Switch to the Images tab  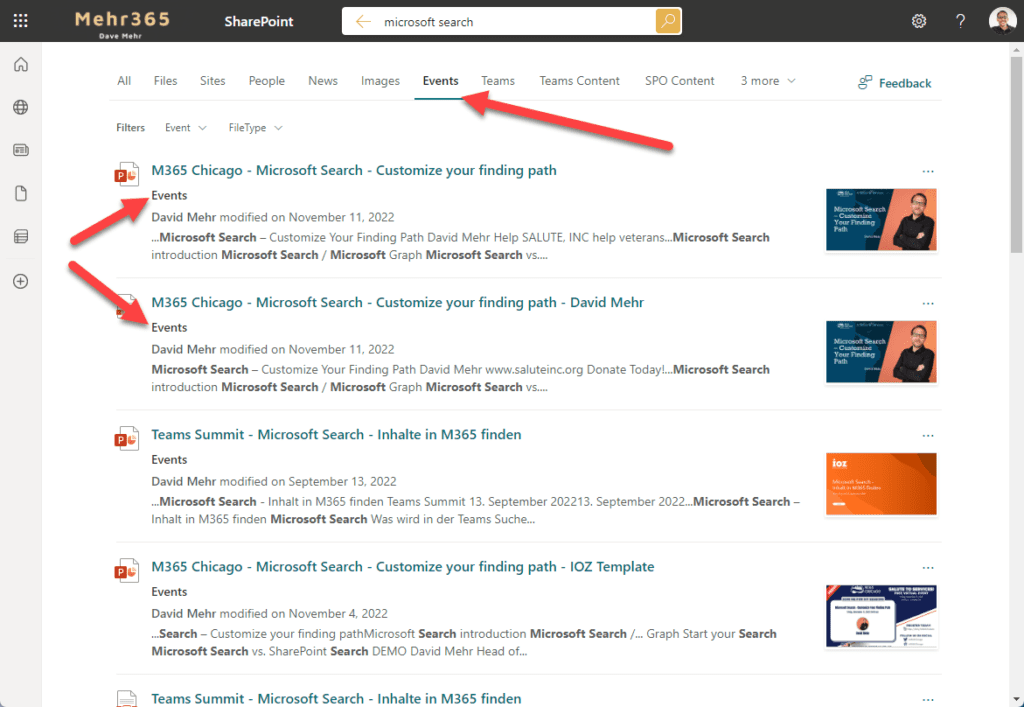380,81
